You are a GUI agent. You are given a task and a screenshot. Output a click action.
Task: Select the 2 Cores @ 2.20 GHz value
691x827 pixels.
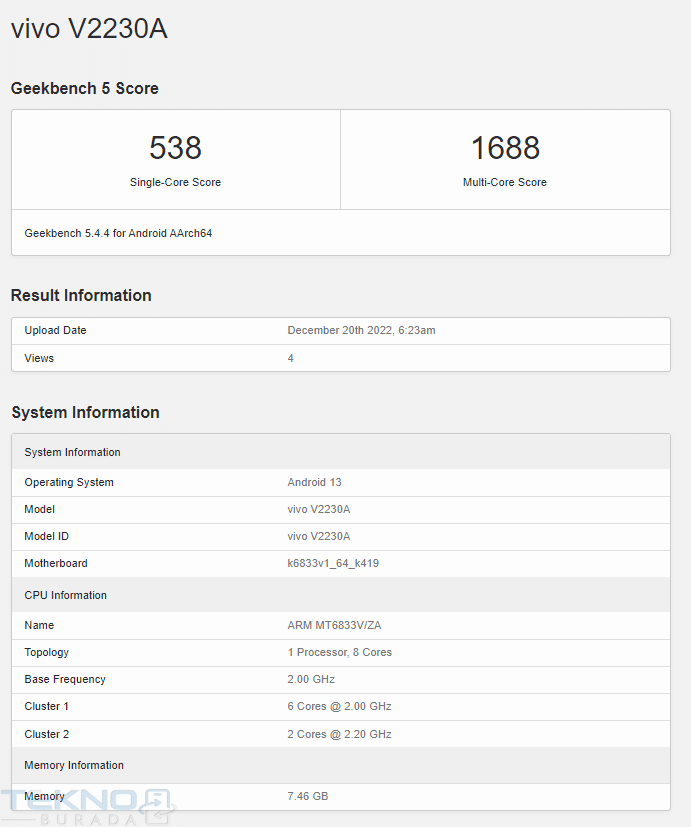pos(340,734)
